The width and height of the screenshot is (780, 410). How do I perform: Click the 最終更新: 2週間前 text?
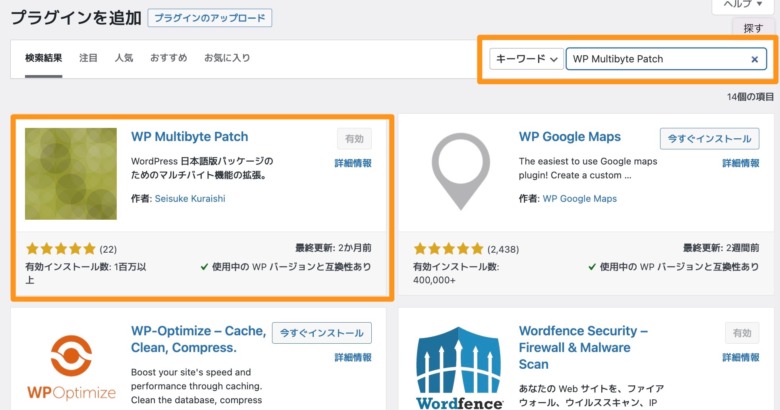coord(721,248)
